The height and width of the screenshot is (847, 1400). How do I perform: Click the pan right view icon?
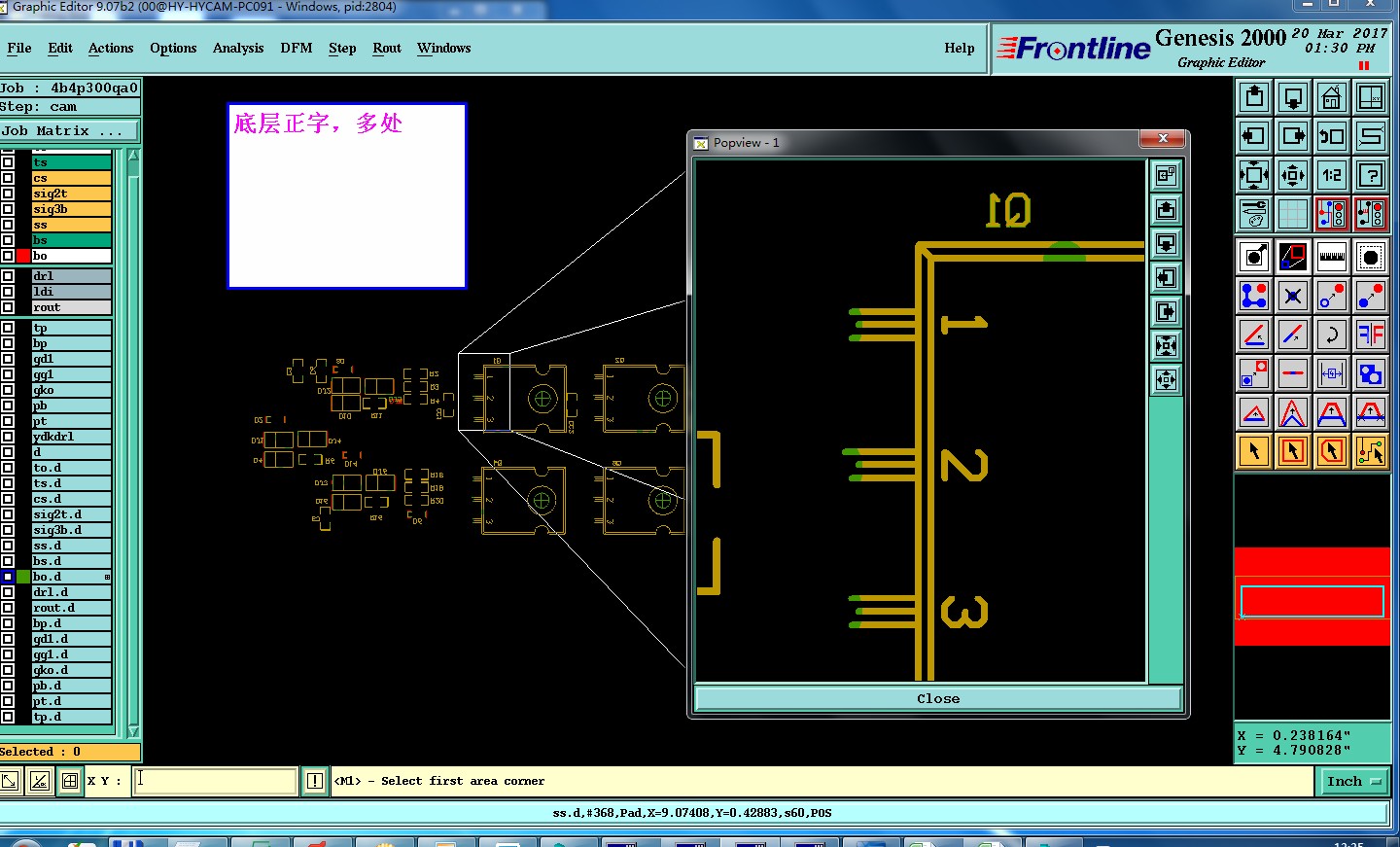(x=1293, y=136)
